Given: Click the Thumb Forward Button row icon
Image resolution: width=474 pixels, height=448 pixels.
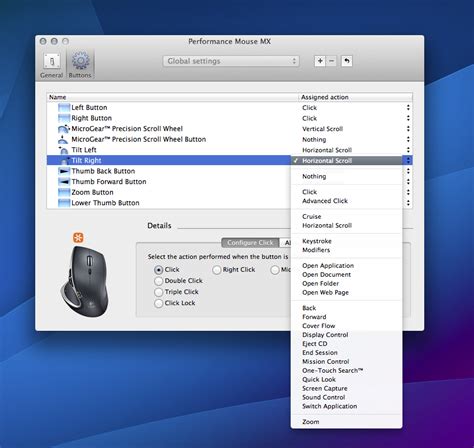Looking at the screenshot, I should click(x=64, y=182).
